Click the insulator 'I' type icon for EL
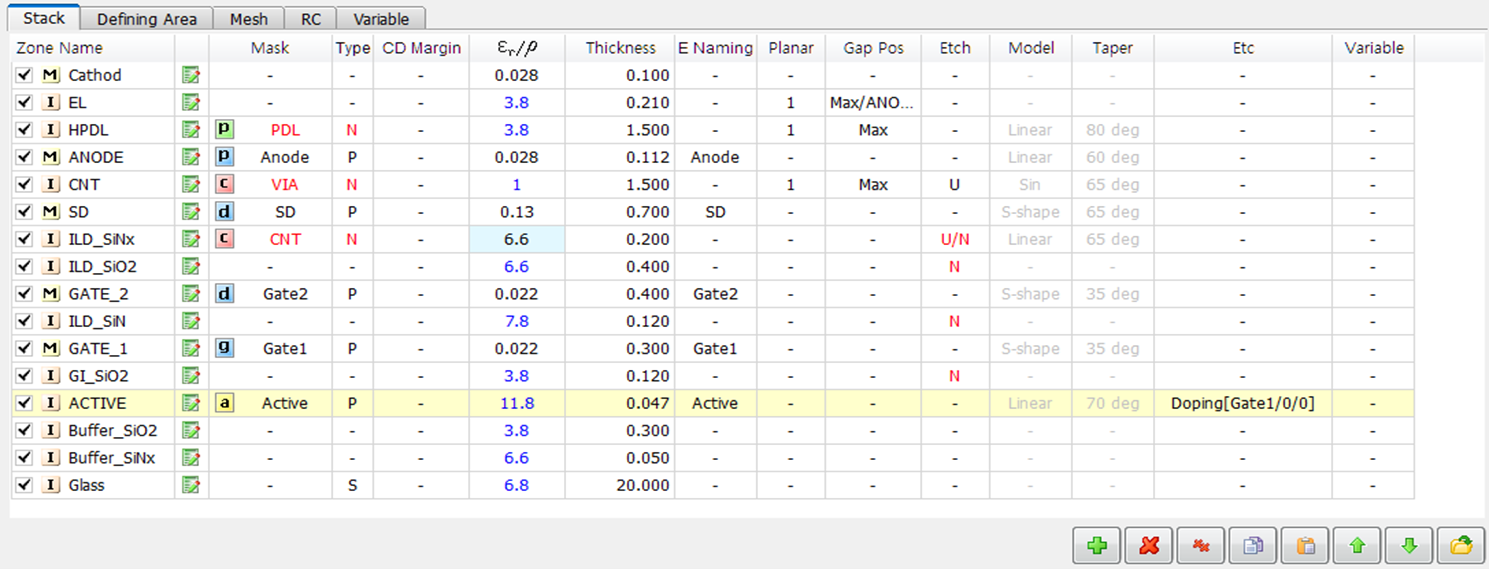The image size is (1489, 569). coord(51,102)
